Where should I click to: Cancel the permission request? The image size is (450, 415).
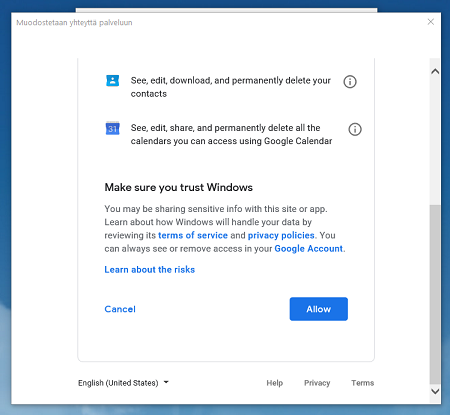tap(120, 309)
